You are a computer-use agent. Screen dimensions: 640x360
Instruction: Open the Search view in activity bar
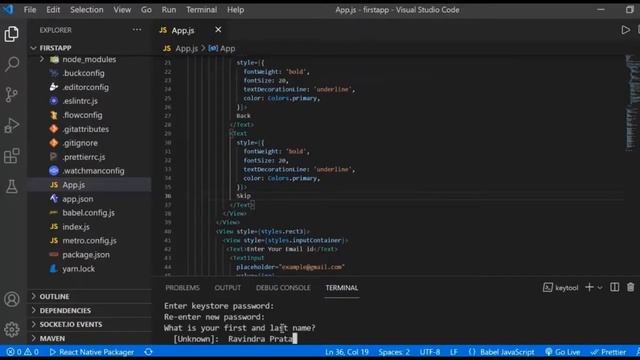point(11,64)
